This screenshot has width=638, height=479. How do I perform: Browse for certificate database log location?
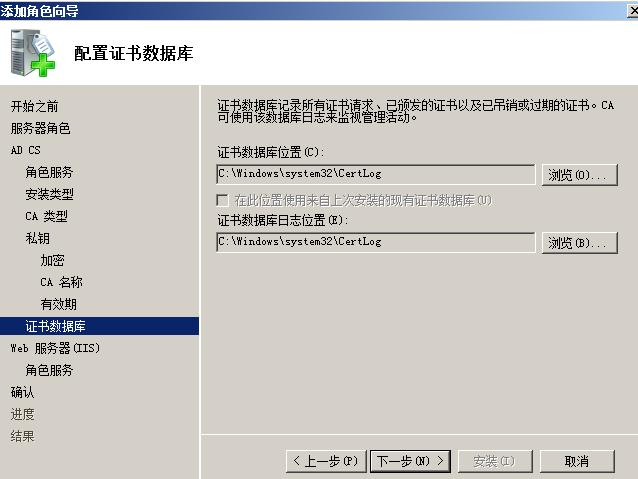[x=579, y=243]
